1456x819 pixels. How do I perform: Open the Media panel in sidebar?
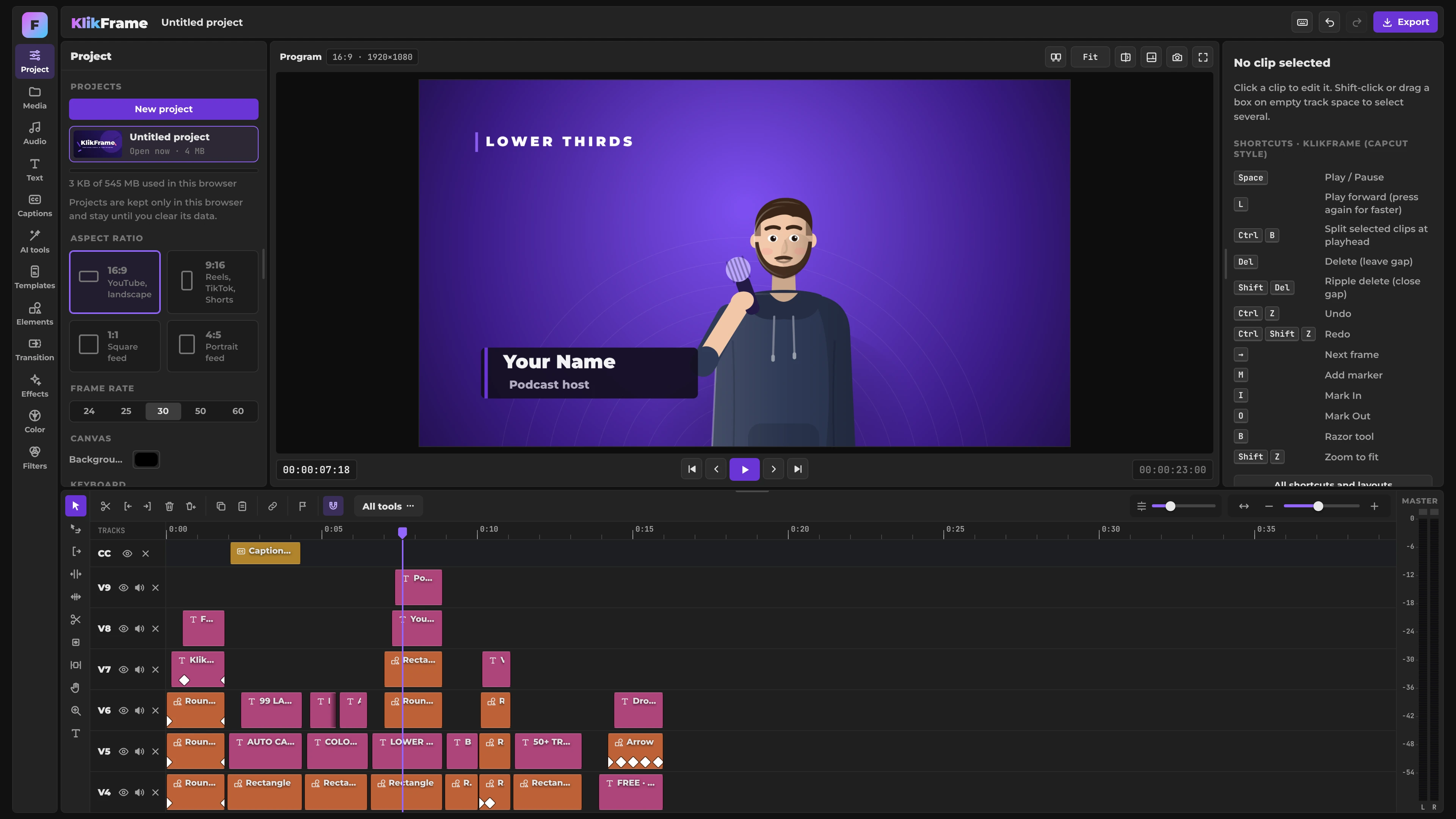35,98
